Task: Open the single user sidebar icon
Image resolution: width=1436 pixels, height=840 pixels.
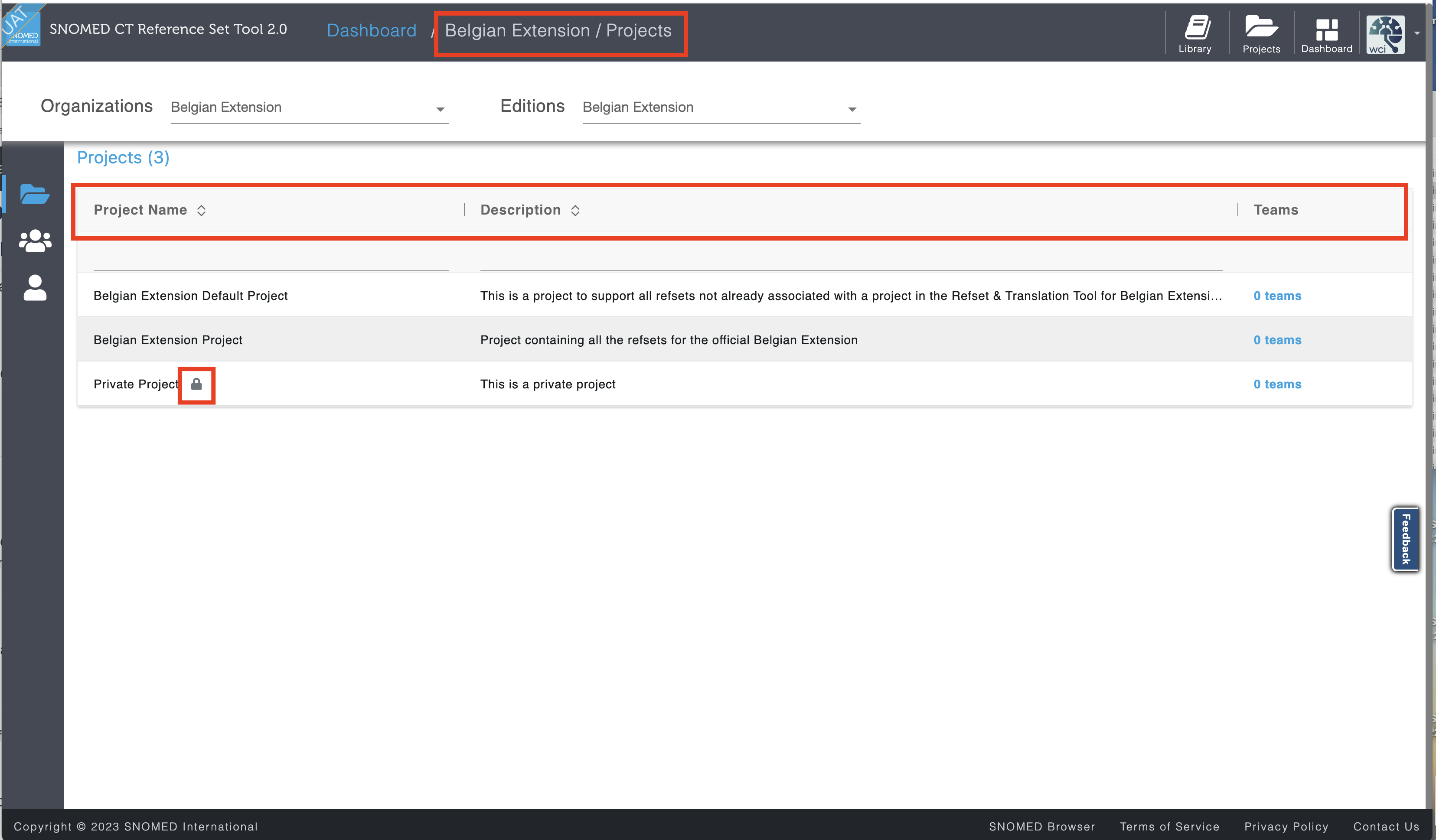Action: (35, 288)
